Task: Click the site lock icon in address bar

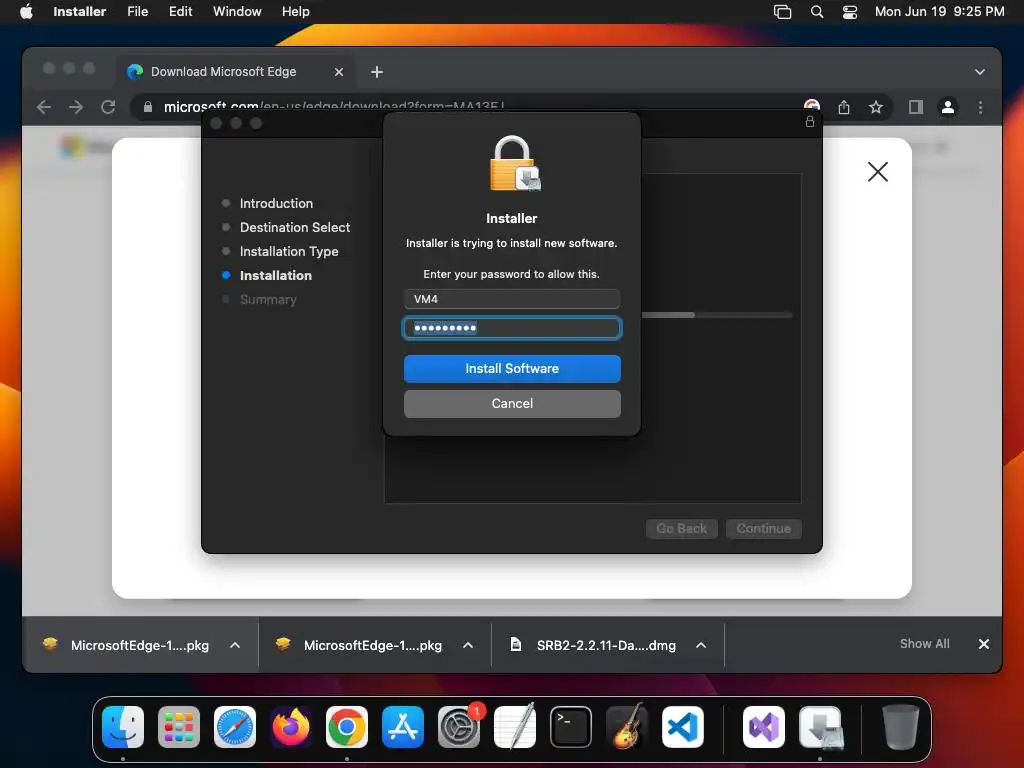Action: pos(148,107)
